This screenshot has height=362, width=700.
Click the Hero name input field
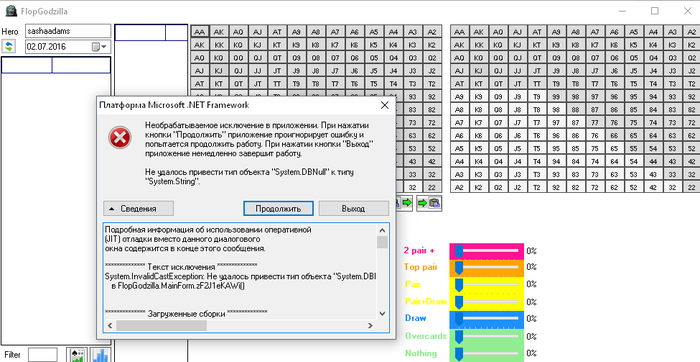(68, 31)
